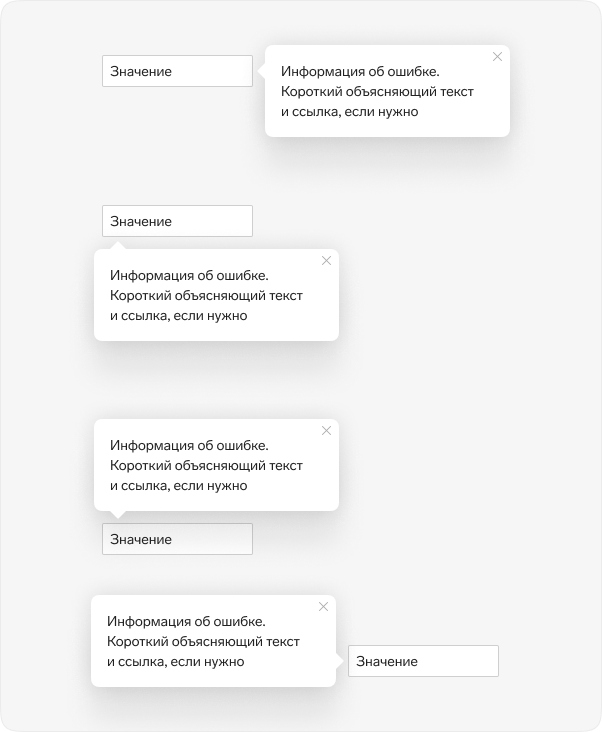
Task: Click 'Информация об ошибке.' in the right-side tooltip
Action: click(x=360, y=71)
